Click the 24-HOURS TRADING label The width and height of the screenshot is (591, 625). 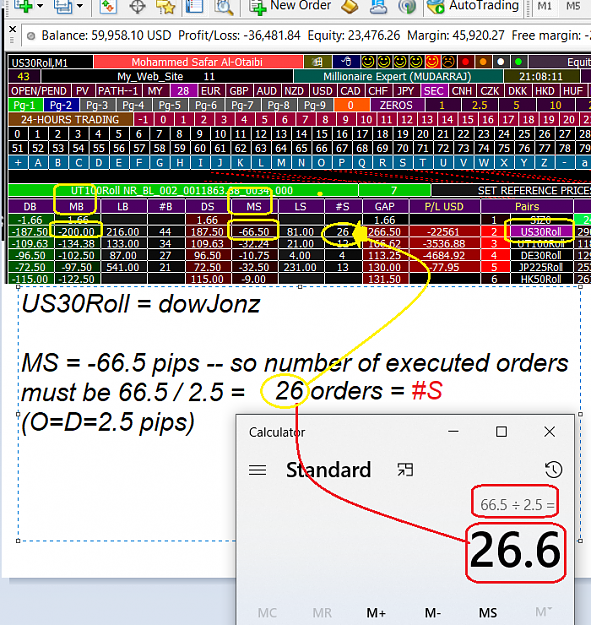click(x=70, y=119)
